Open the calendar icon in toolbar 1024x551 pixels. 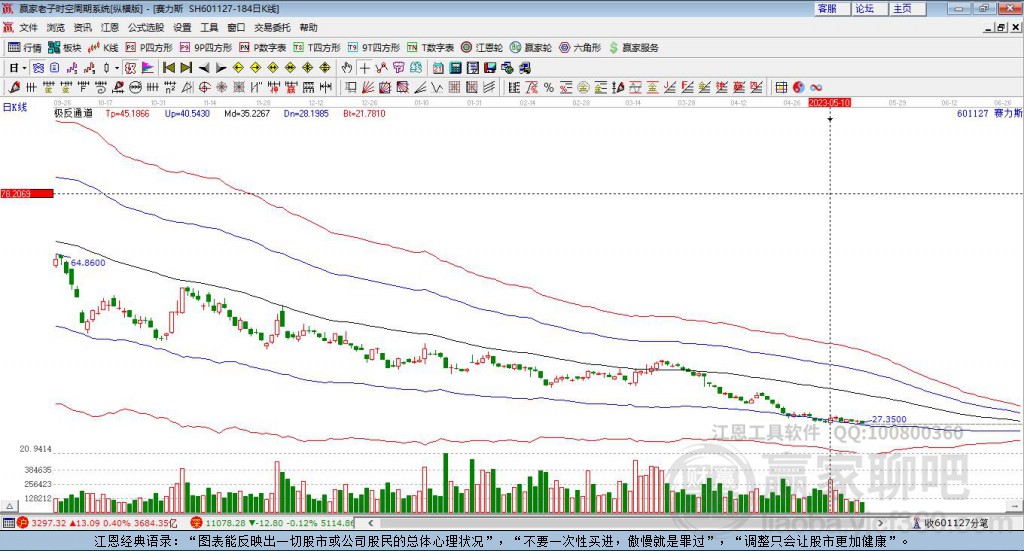438,68
